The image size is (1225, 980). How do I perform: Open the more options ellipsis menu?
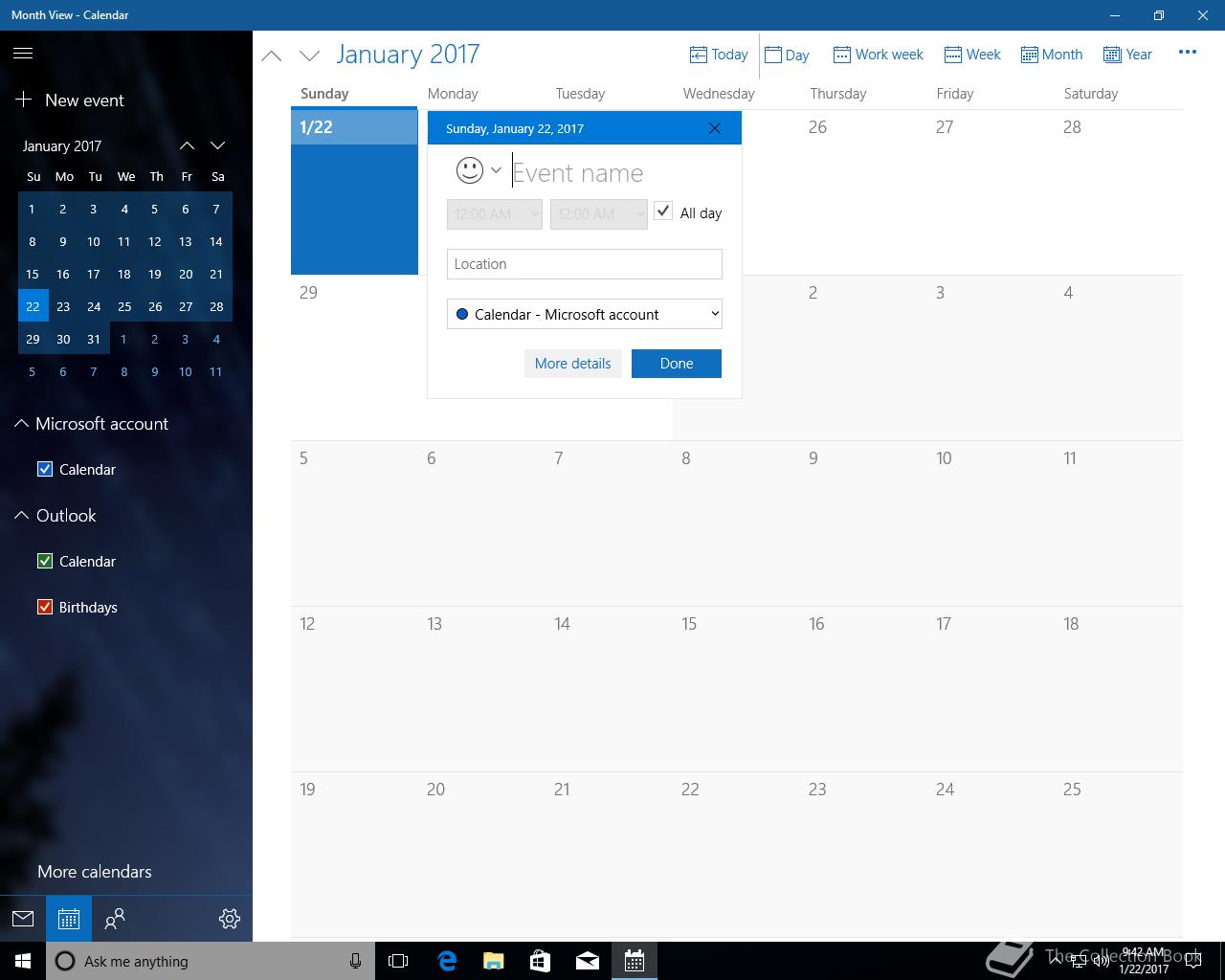(x=1188, y=53)
